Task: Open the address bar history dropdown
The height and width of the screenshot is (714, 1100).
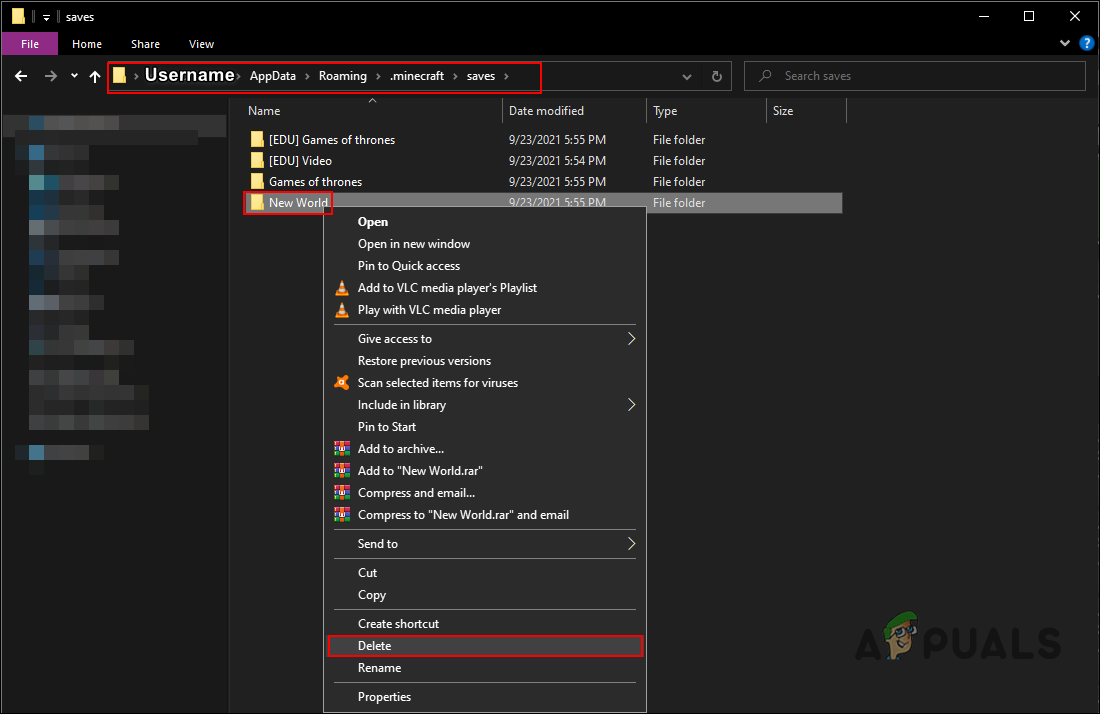Action: tap(687, 76)
